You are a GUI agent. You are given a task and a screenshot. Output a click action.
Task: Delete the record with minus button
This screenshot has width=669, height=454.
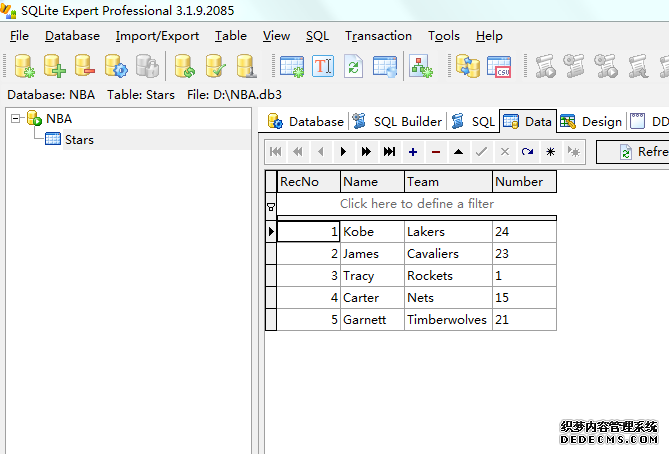click(x=436, y=152)
